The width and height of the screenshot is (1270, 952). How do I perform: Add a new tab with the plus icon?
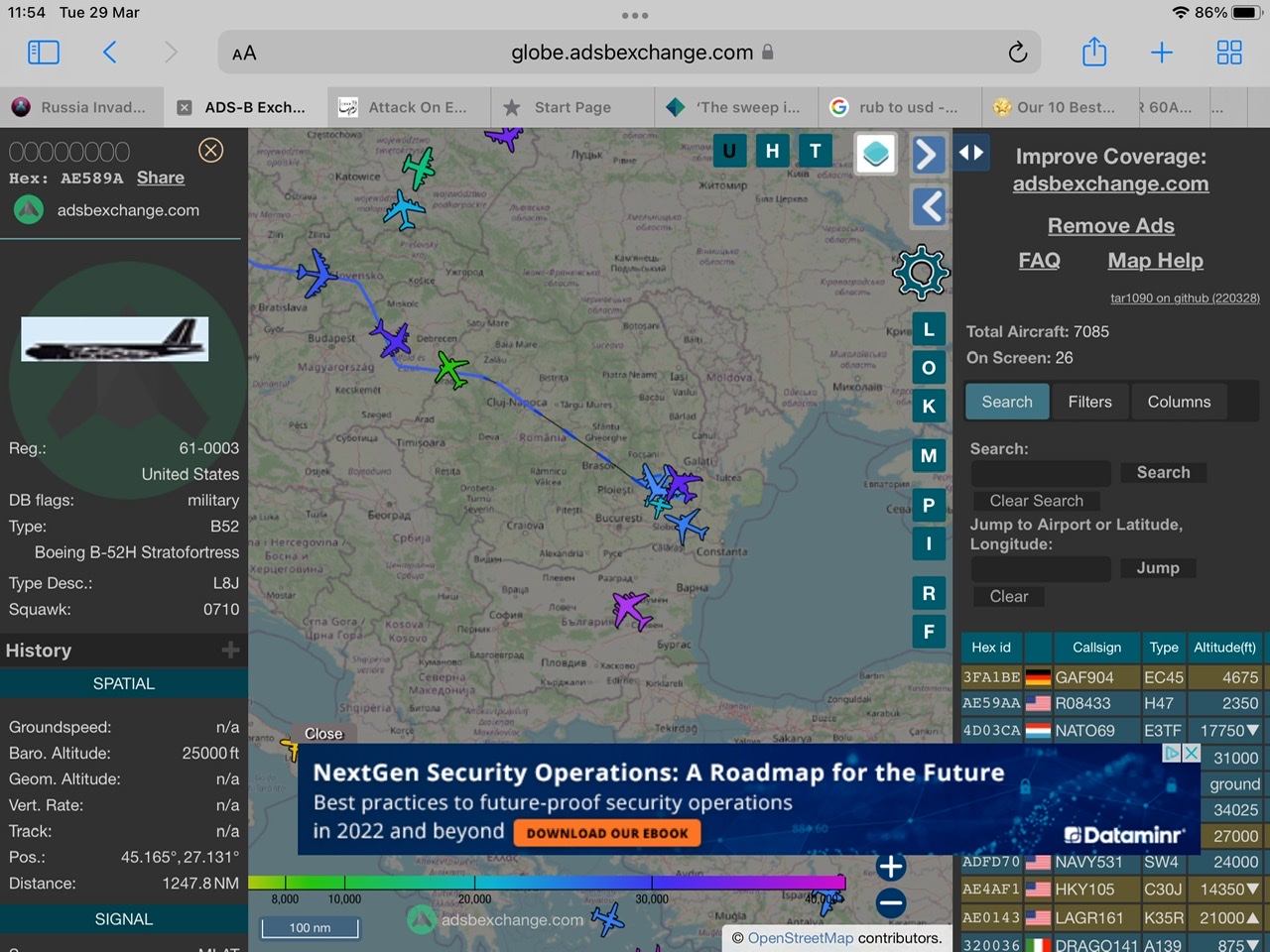1162,53
